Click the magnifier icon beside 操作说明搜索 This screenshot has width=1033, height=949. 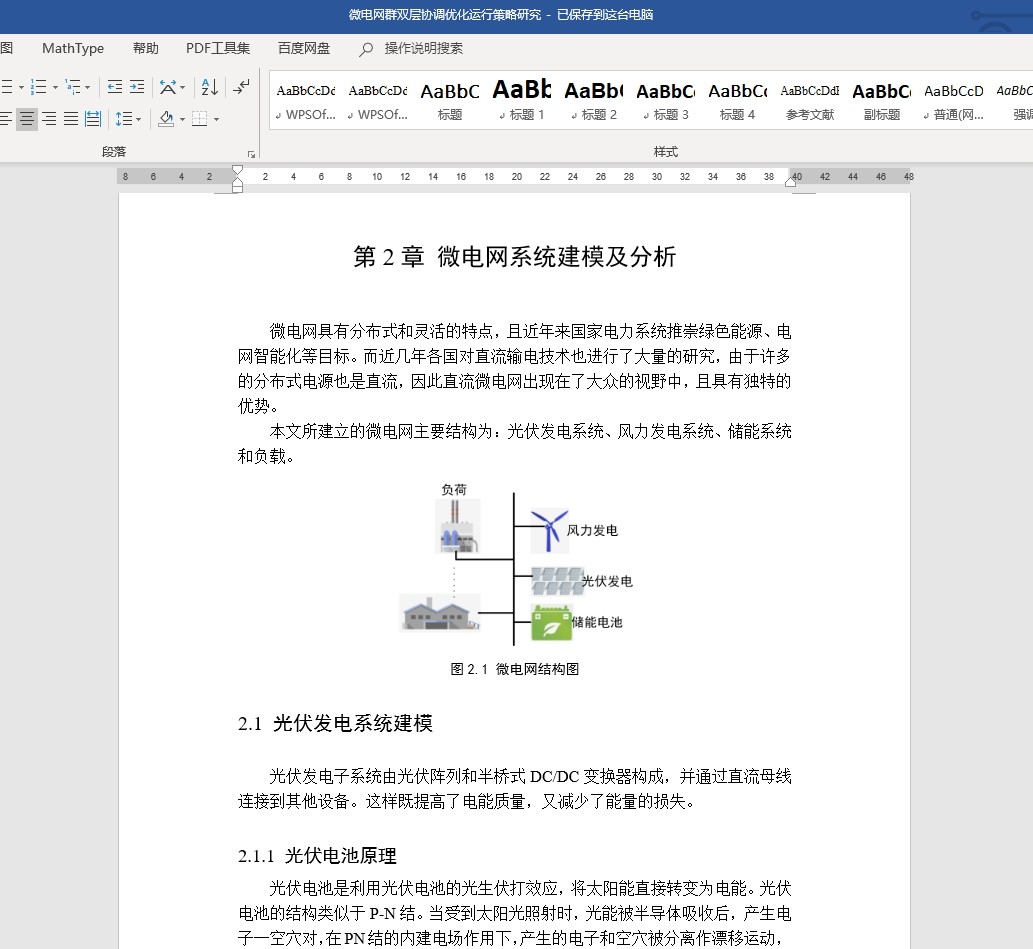click(366, 49)
